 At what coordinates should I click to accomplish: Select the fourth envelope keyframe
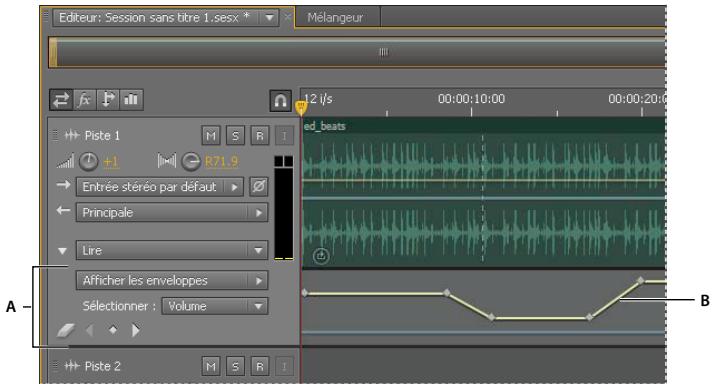point(589,317)
